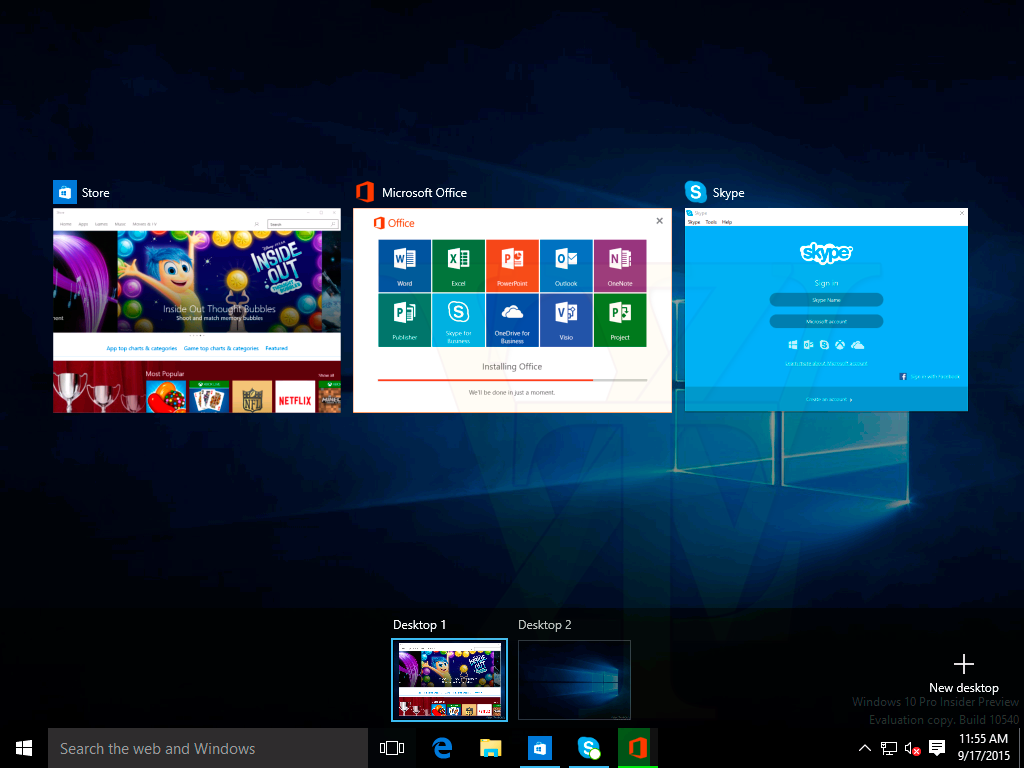Open the Action Center notifications icon
Screen dimensions: 1024x768
pyautogui.click(x=937, y=748)
